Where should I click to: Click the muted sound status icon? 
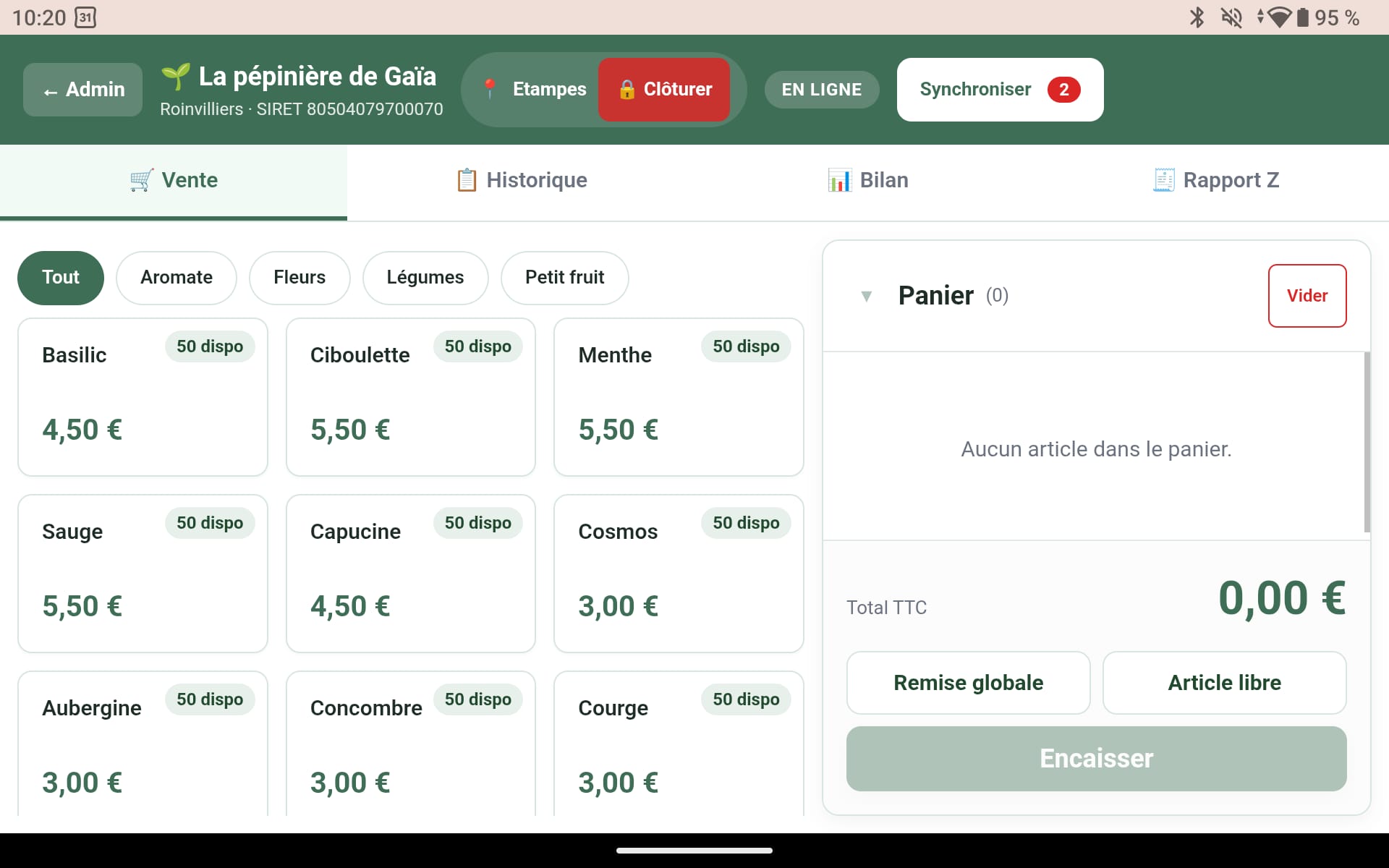[1231, 17]
